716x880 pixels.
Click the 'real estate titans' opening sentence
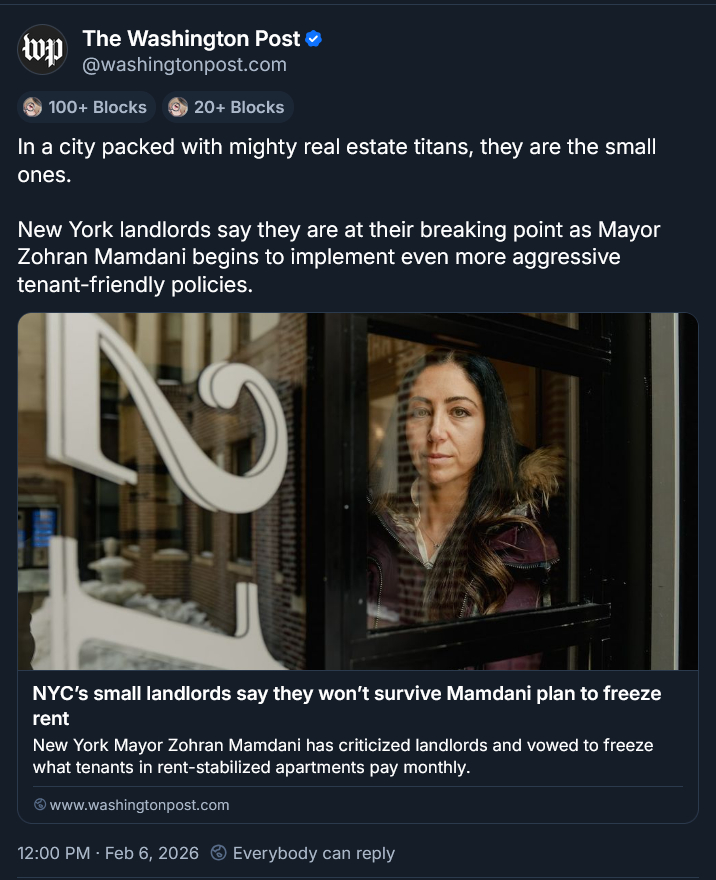point(337,161)
